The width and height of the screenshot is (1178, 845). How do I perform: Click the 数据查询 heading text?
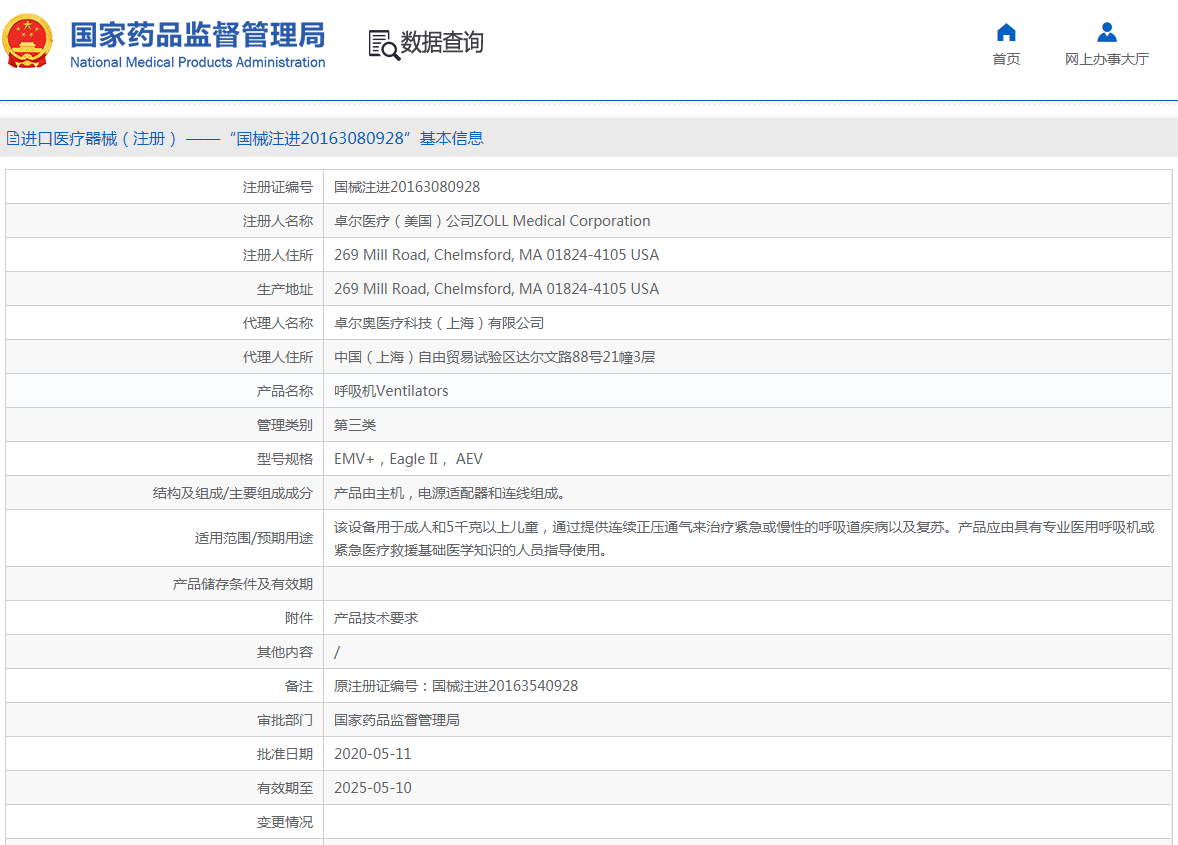[x=442, y=42]
